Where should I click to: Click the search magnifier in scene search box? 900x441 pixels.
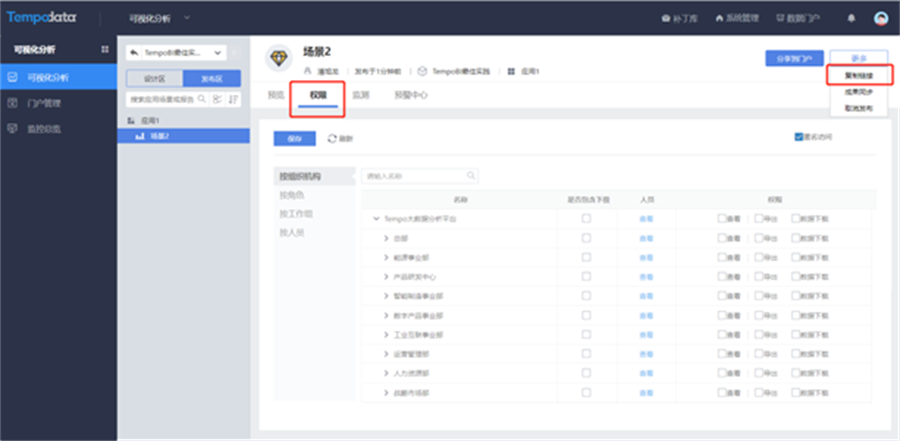pos(201,99)
